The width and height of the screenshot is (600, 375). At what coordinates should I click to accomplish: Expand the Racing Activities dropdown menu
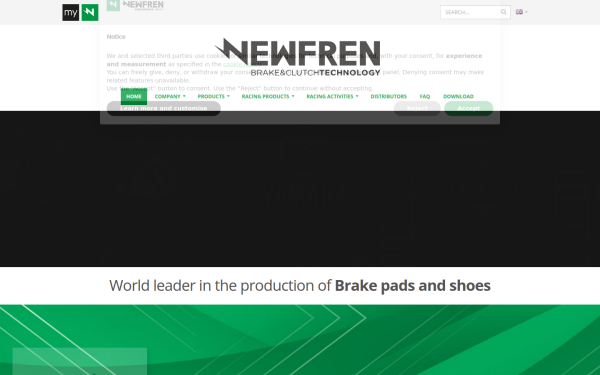pyautogui.click(x=333, y=96)
